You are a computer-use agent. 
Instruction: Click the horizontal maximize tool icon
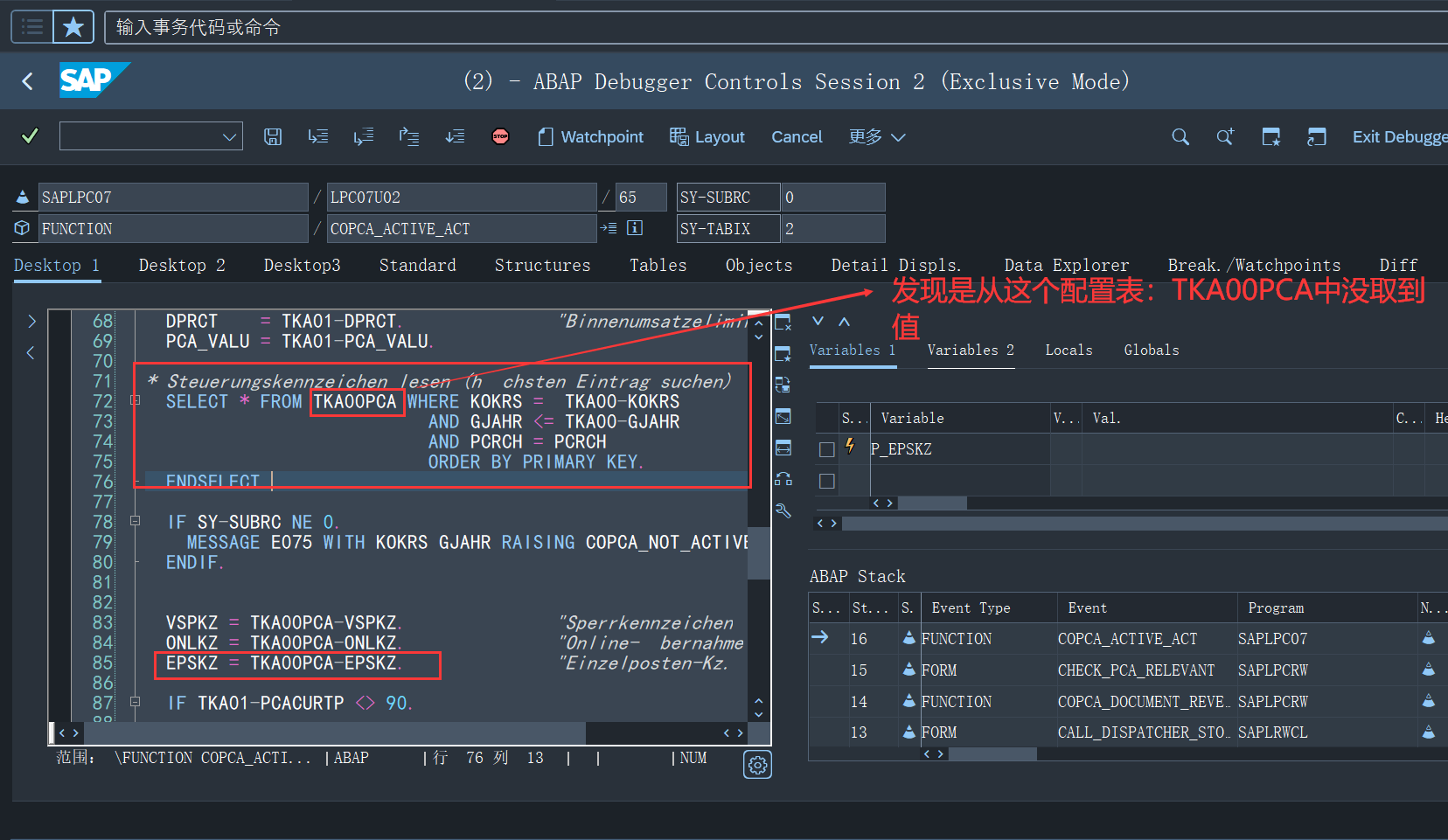point(783,448)
